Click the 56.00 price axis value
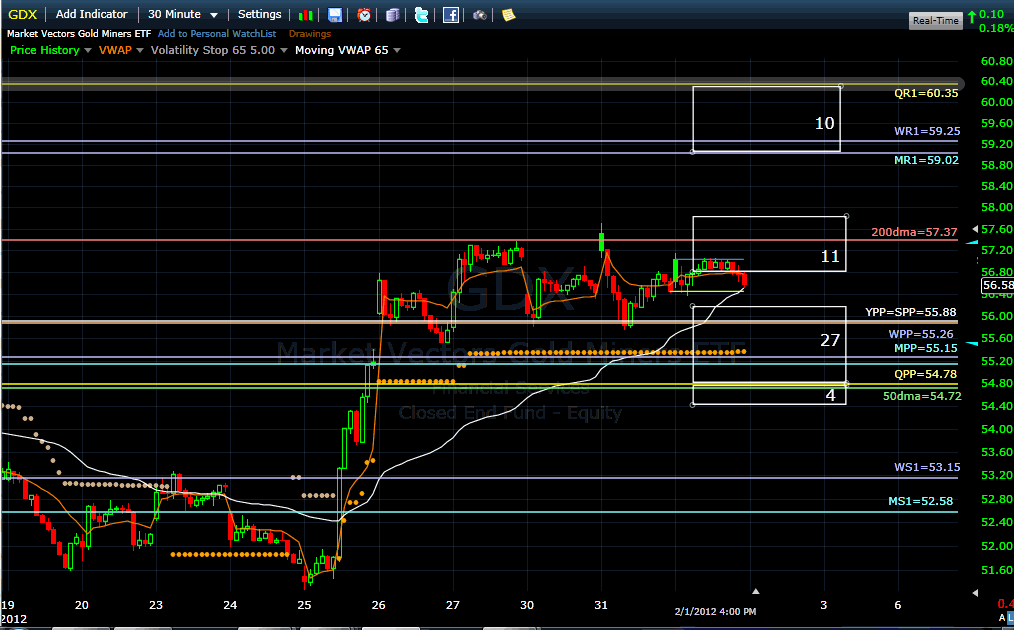The width and height of the screenshot is (1014, 630). tap(997, 316)
